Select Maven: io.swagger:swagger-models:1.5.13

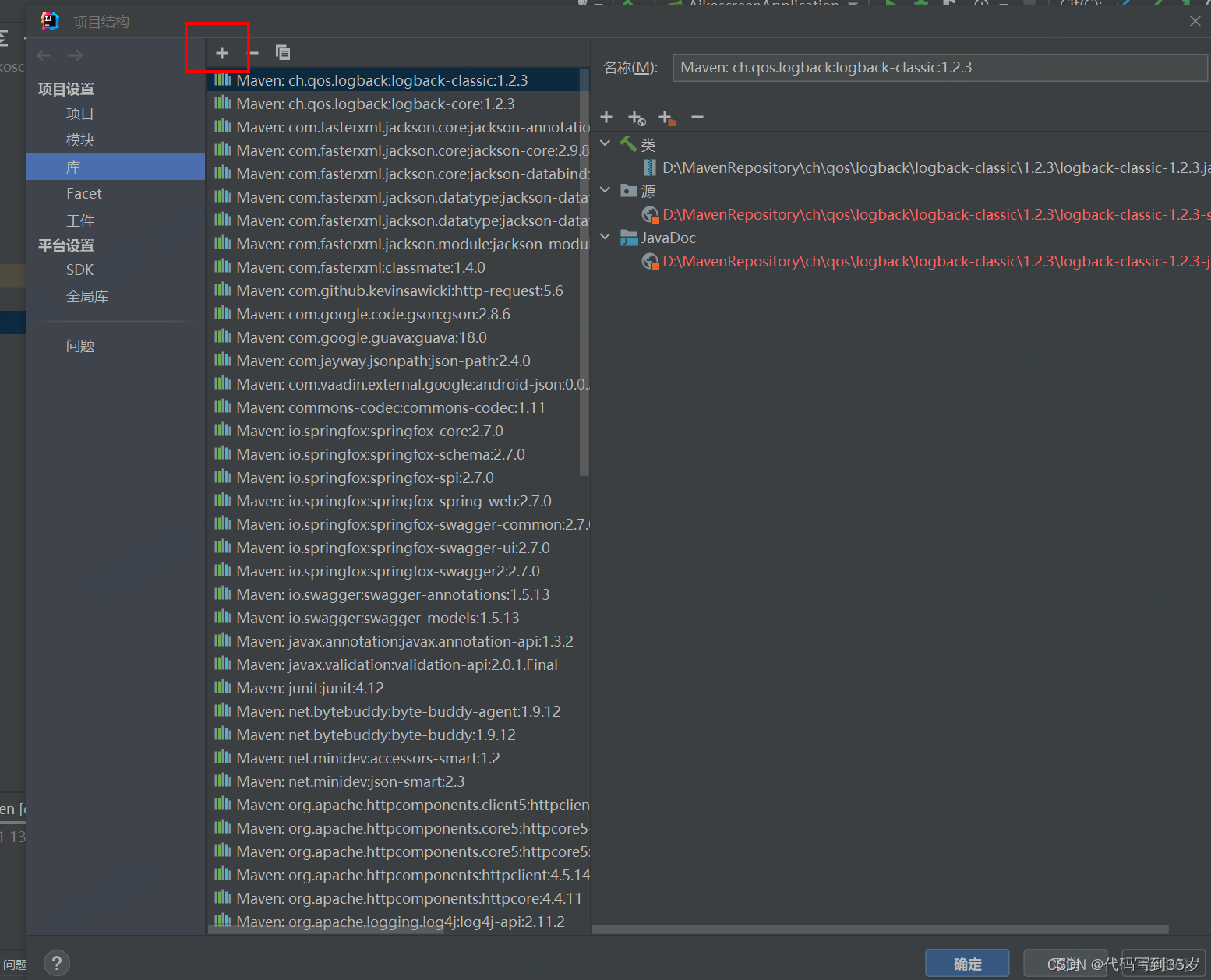click(x=397, y=618)
